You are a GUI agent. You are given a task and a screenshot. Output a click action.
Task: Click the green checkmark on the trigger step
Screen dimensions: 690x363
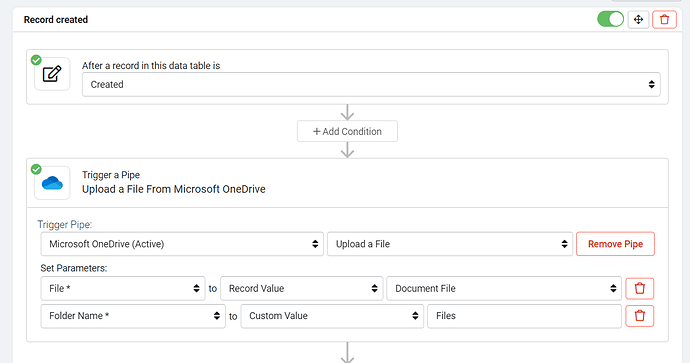[x=36, y=59]
